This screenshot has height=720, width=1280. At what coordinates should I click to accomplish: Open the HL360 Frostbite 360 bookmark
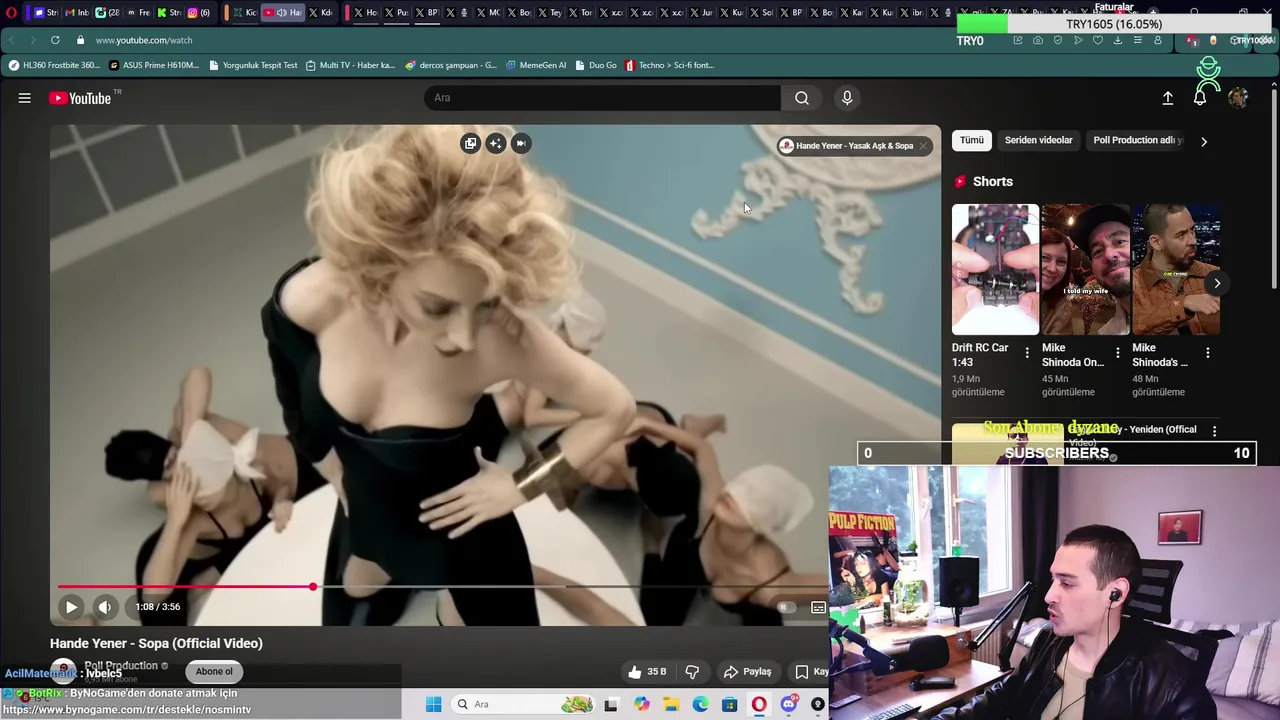54,65
